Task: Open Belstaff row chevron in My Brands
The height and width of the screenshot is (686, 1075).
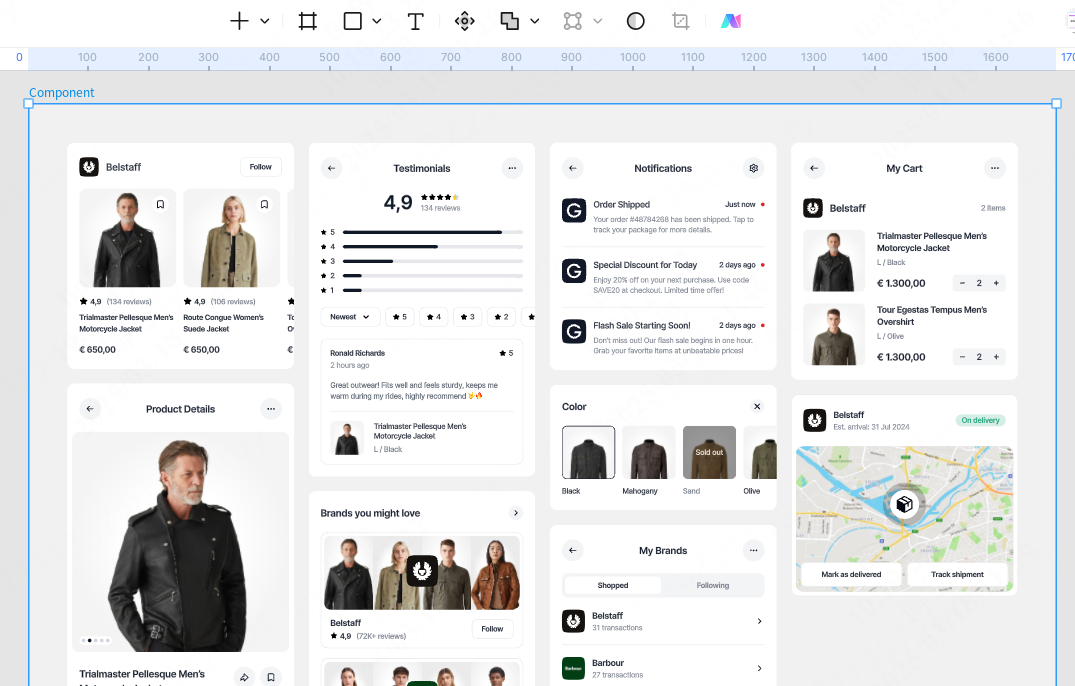Action: tap(759, 621)
